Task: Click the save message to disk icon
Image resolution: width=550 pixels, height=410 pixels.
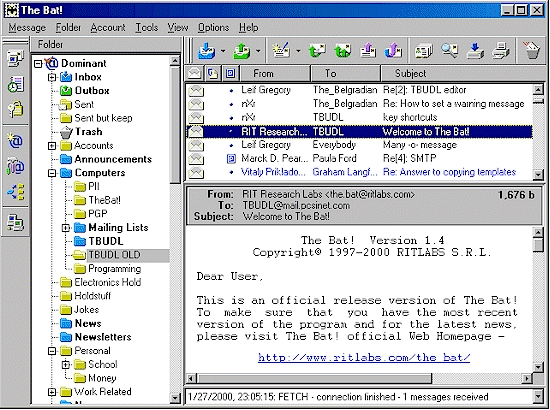Action: click(475, 51)
